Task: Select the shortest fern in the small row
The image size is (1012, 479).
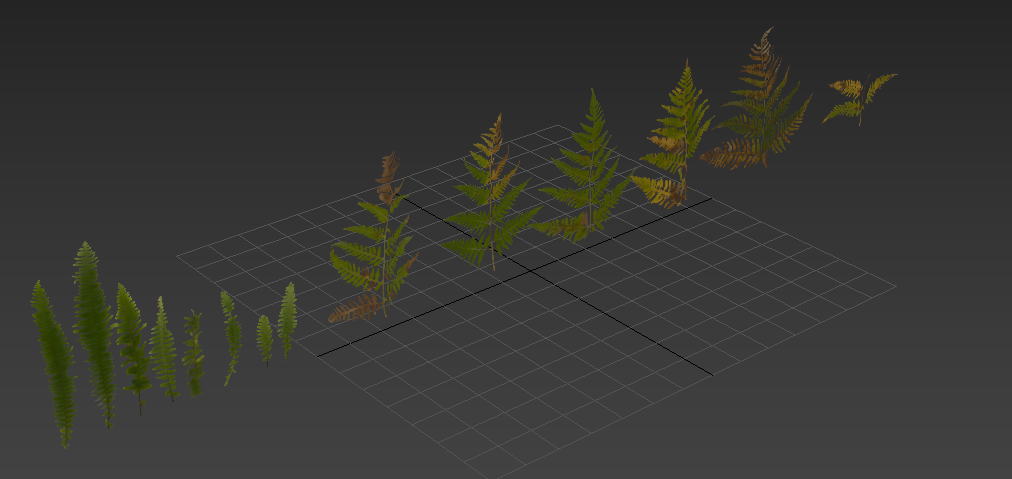Action: (265, 338)
